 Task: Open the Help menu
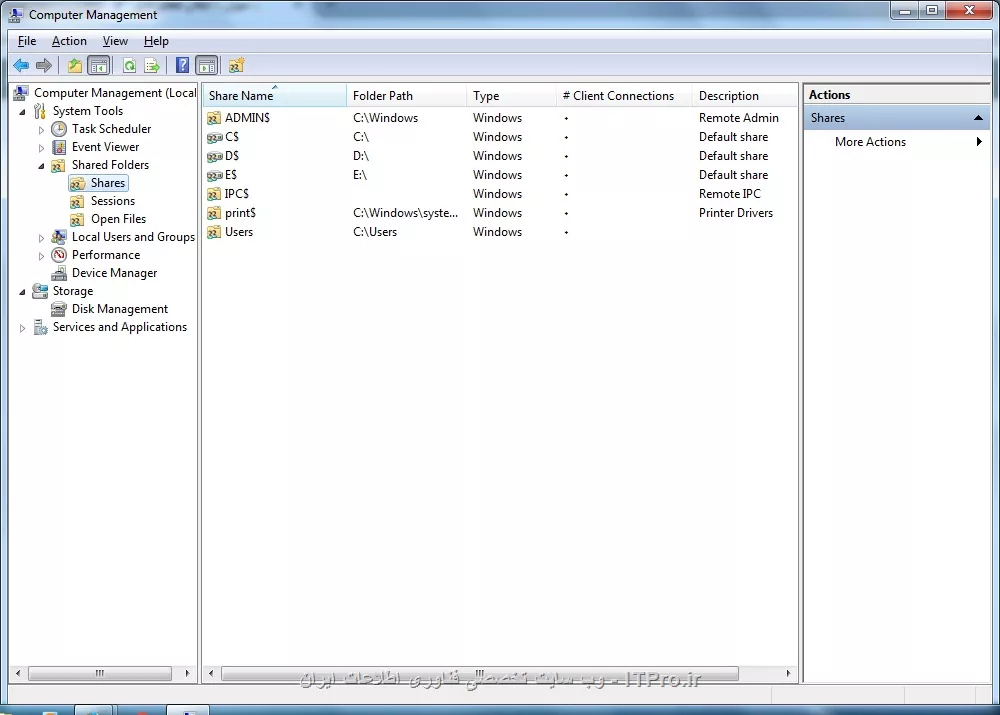pos(156,41)
